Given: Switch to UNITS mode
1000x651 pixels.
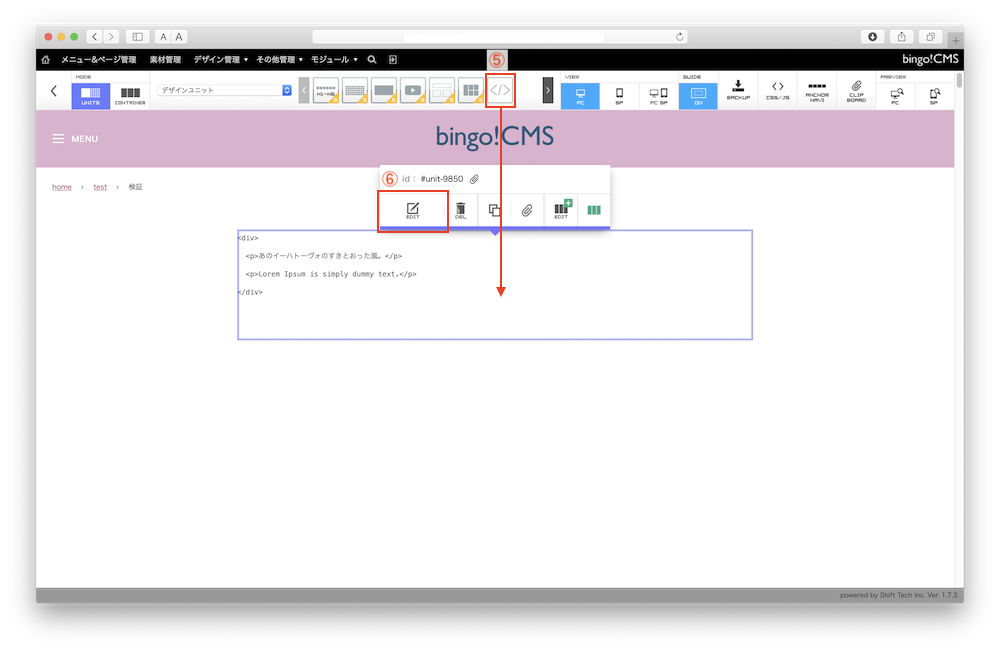Looking at the screenshot, I should (x=91, y=96).
